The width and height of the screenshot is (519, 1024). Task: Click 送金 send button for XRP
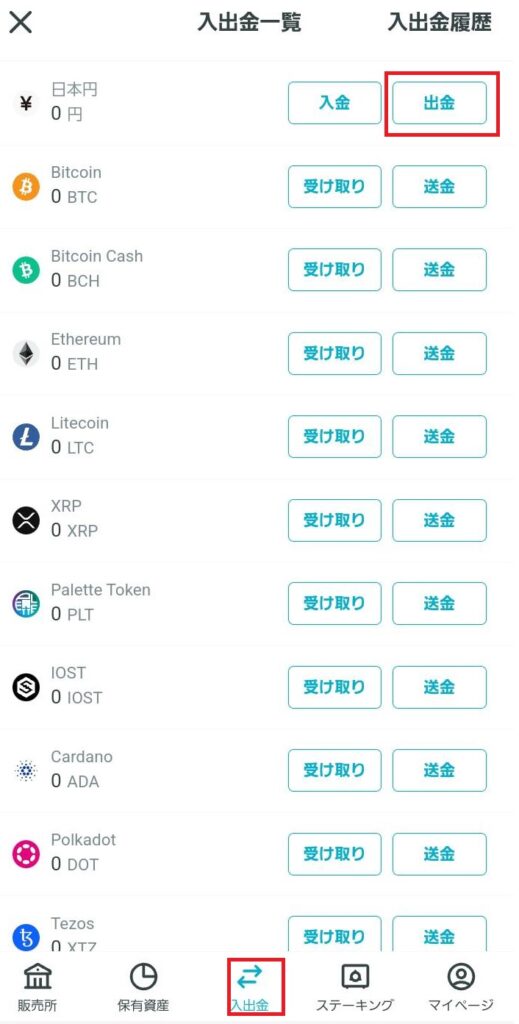pos(439,520)
